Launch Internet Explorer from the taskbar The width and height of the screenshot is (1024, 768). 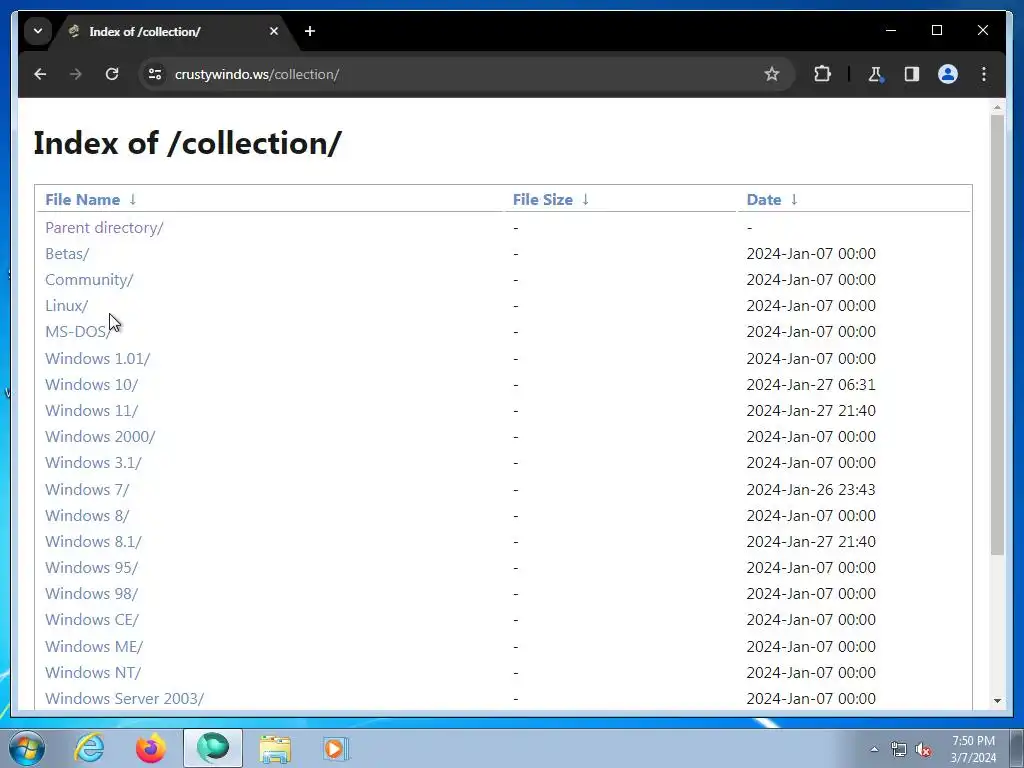[x=89, y=748]
